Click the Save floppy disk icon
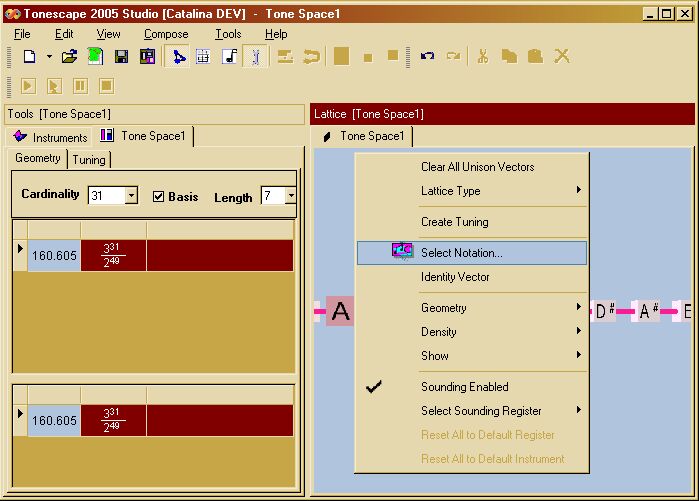699x501 pixels. tap(121, 57)
